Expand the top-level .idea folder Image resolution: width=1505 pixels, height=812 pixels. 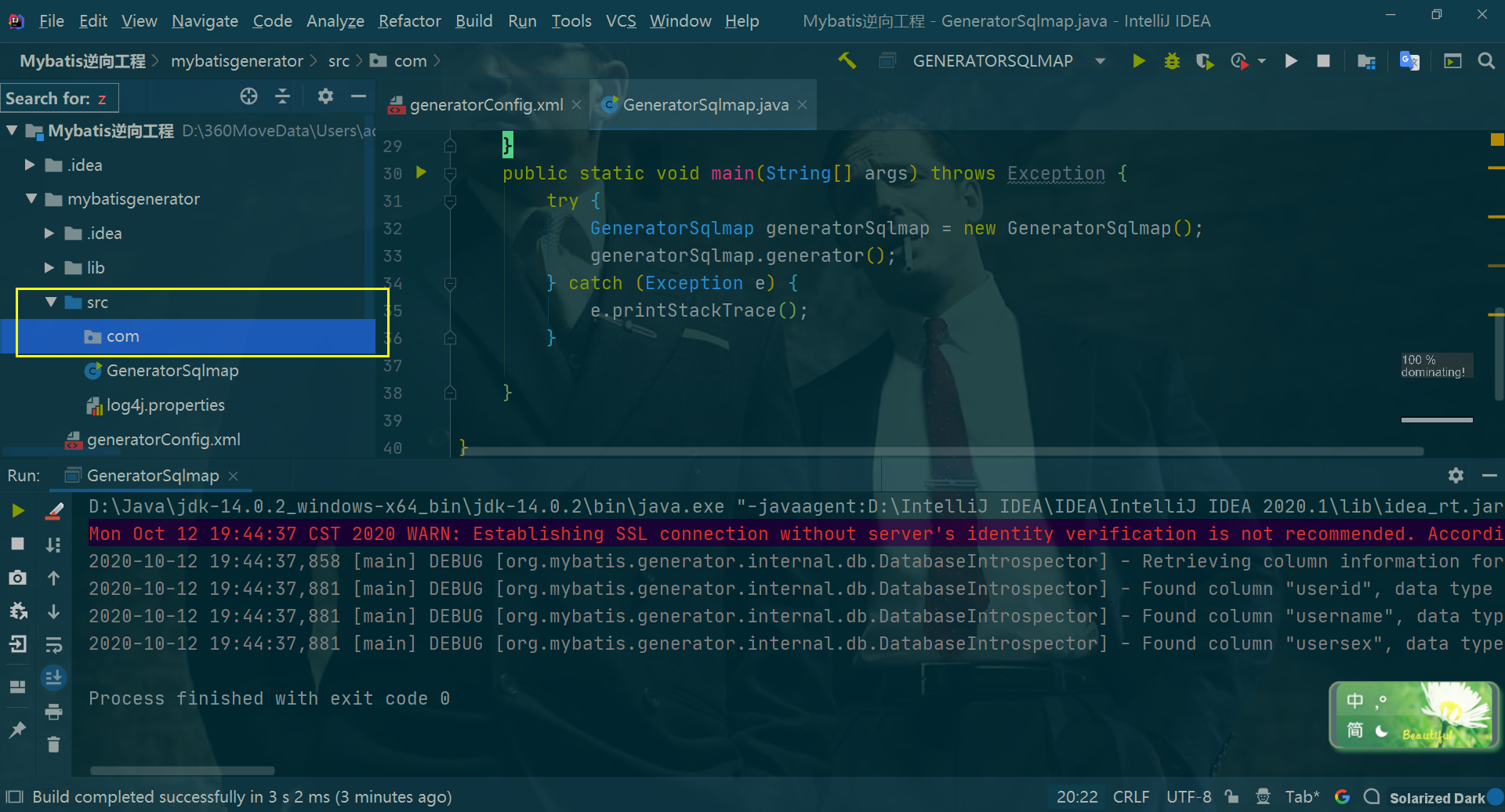click(30, 165)
